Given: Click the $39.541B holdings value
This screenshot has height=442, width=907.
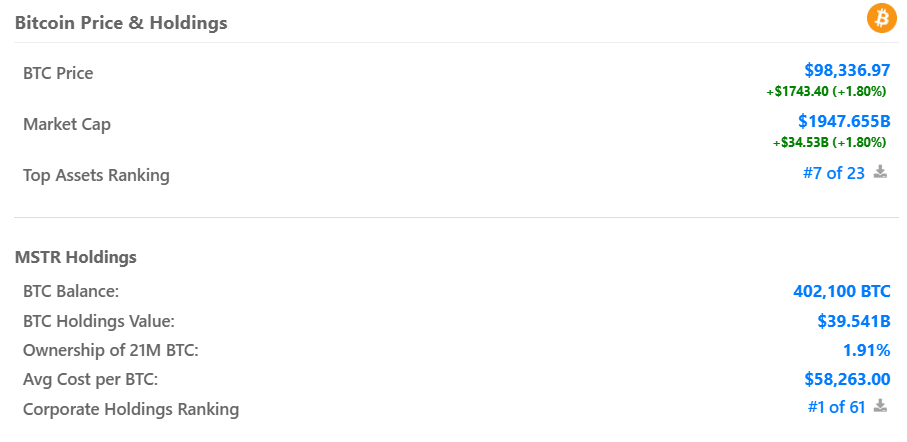Looking at the screenshot, I should click(x=854, y=321).
